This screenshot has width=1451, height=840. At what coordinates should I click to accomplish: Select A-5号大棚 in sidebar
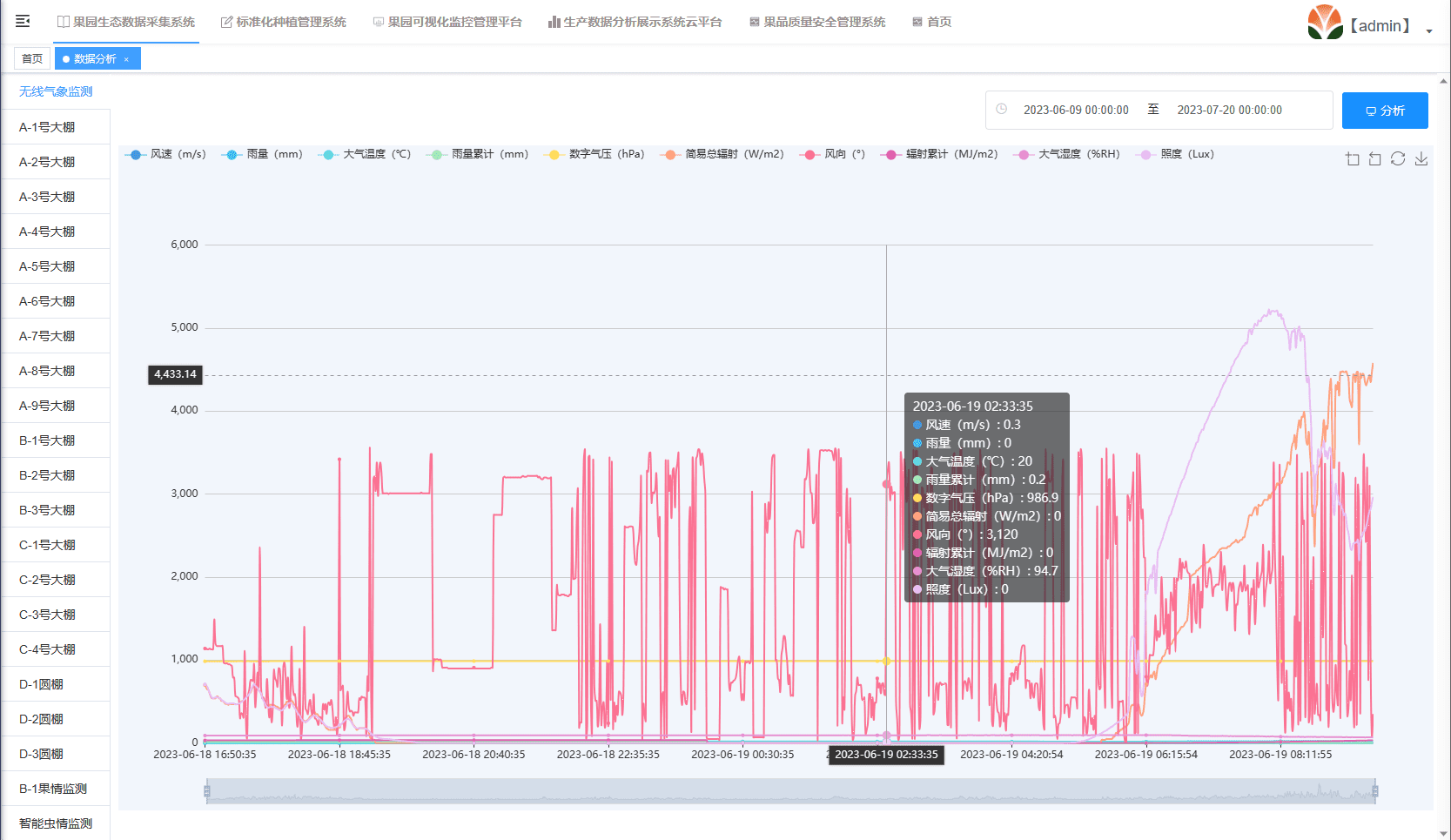[x=56, y=266]
